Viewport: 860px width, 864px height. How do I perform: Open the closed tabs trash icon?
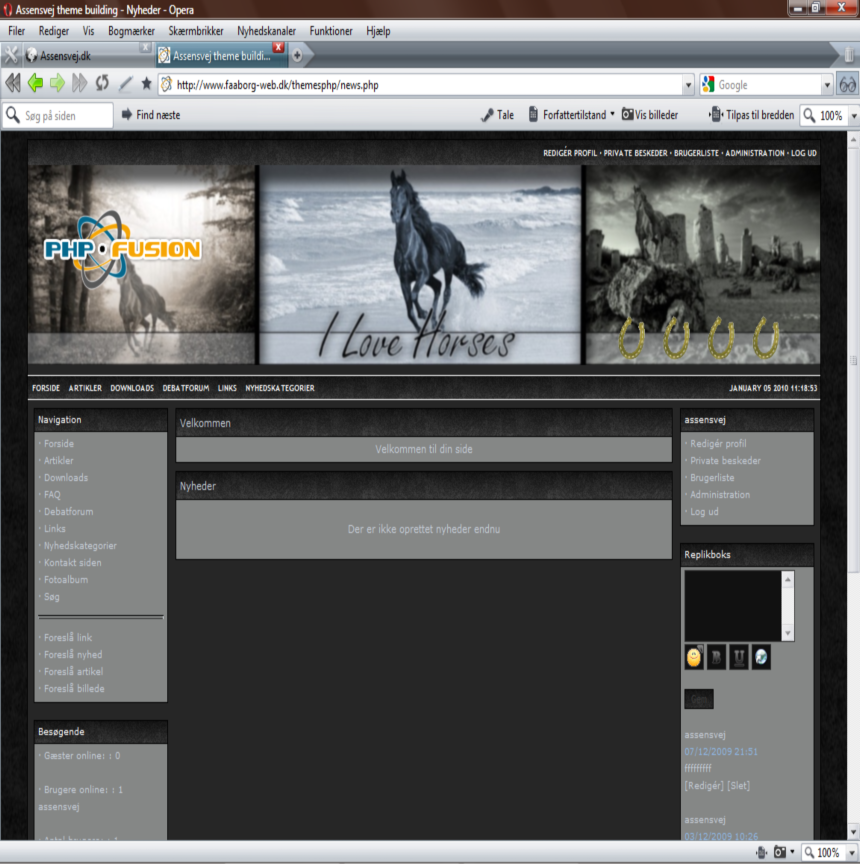[848, 54]
